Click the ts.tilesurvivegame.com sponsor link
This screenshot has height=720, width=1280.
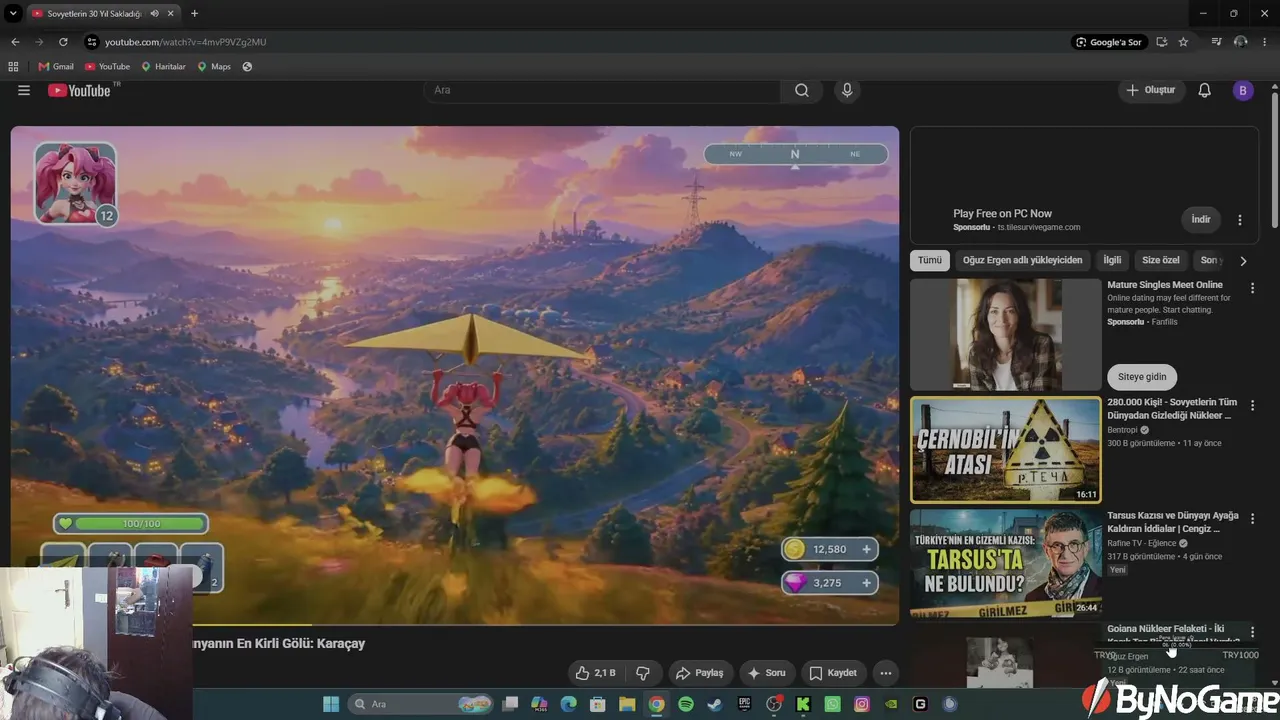[x=1038, y=227]
